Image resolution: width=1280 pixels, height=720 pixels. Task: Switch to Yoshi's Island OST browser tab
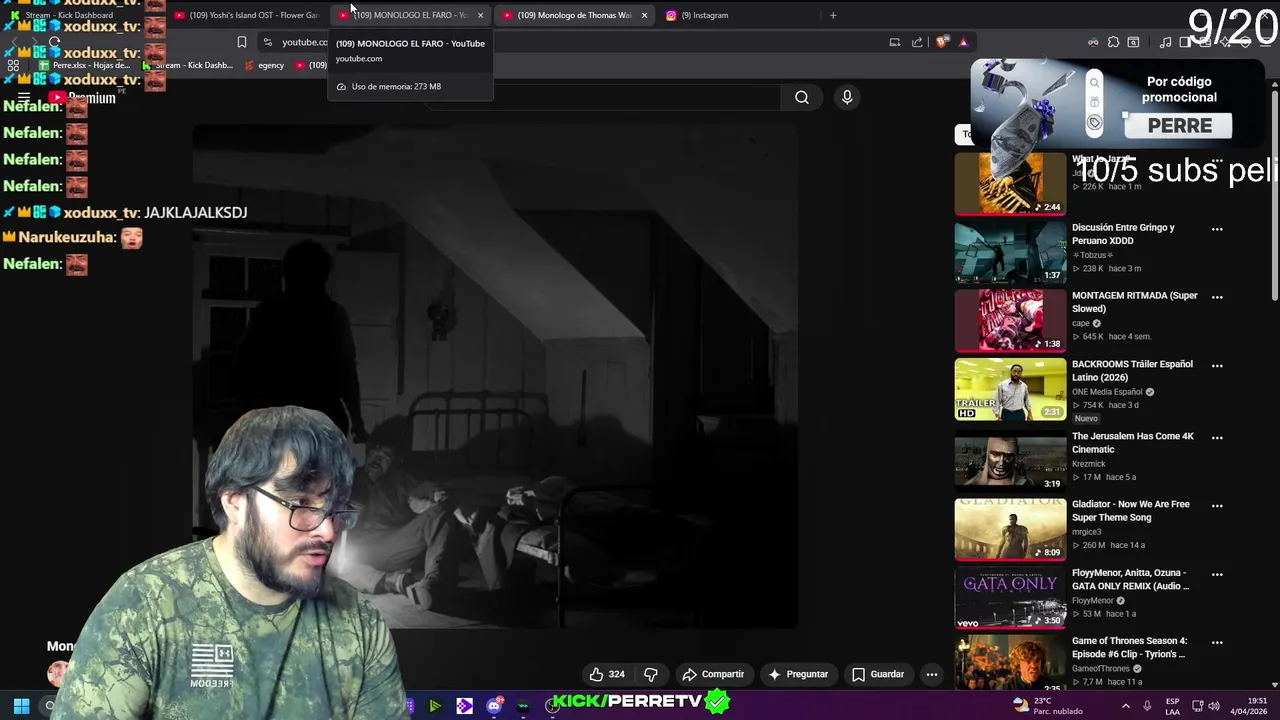click(246, 15)
